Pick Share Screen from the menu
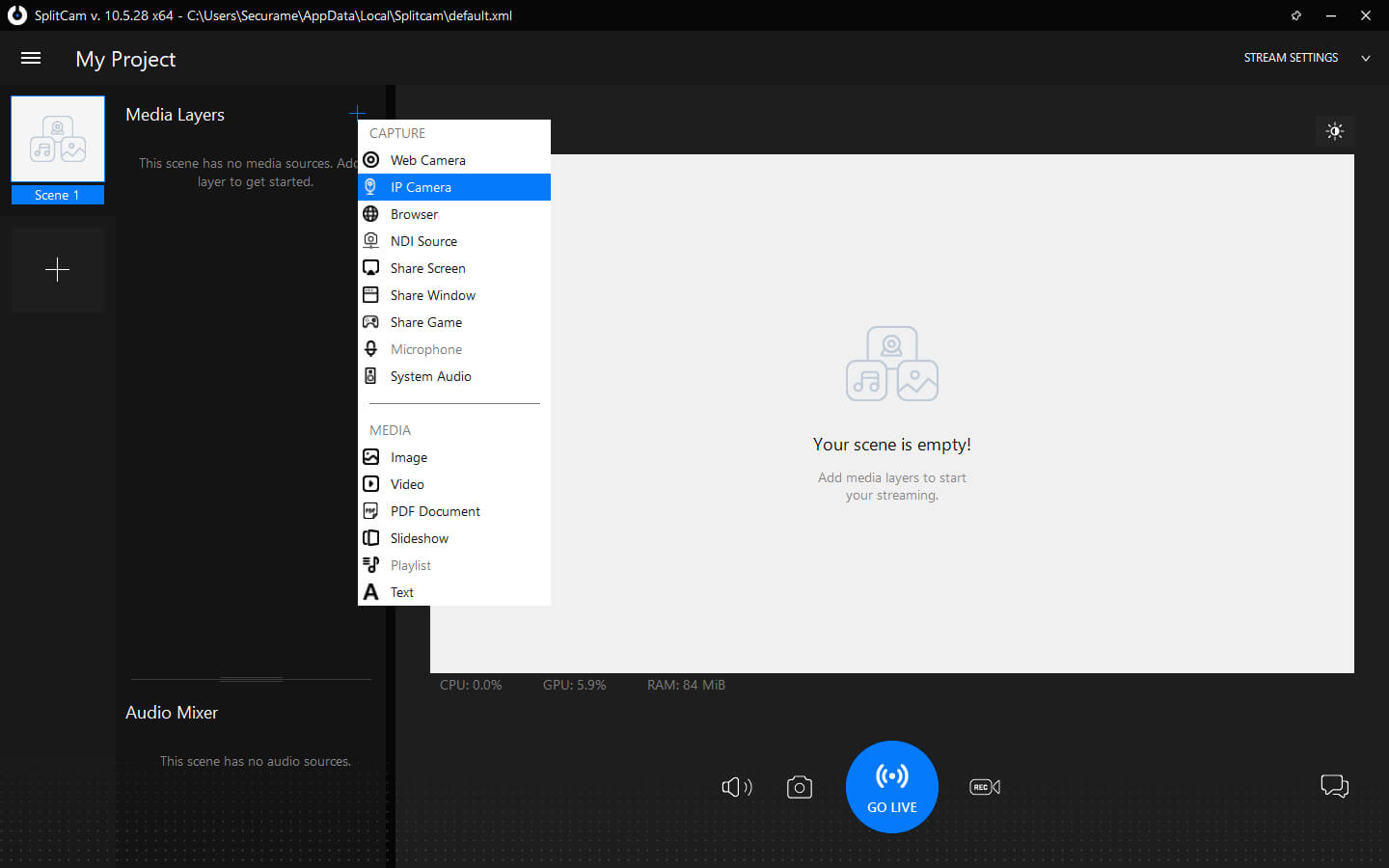 coord(454,268)
